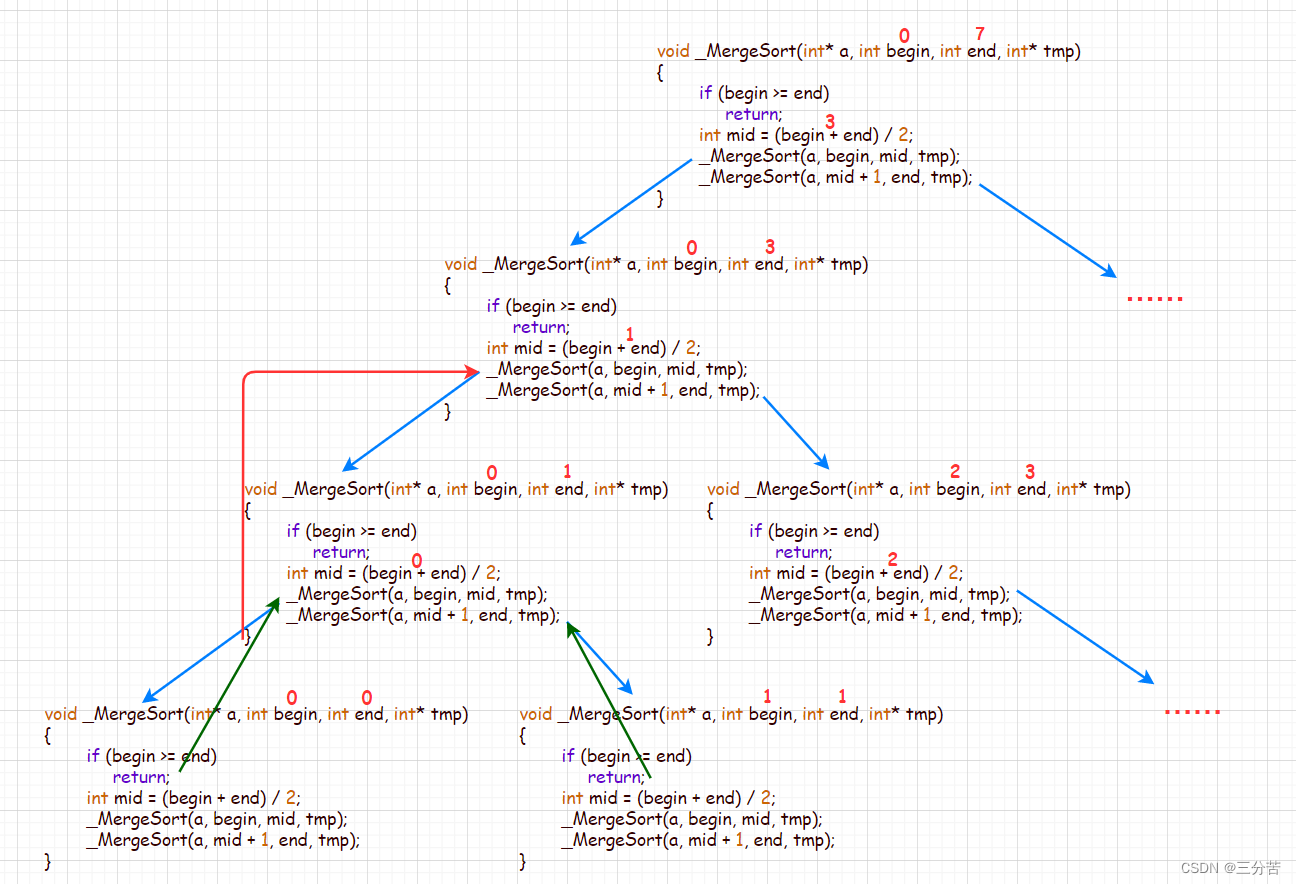Click the _MergeSort signature annotated 0 and 1
The width and height of the screenshot is (1296, 884).
457,489
